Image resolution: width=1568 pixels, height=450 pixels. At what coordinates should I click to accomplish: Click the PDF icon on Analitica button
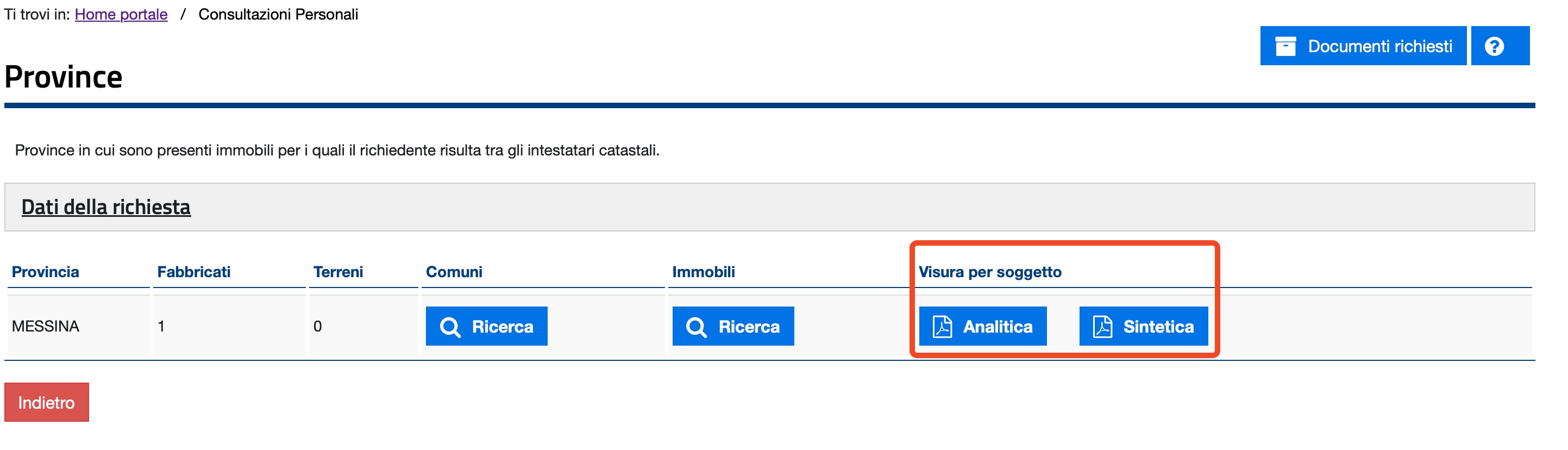tap(942, 327)
